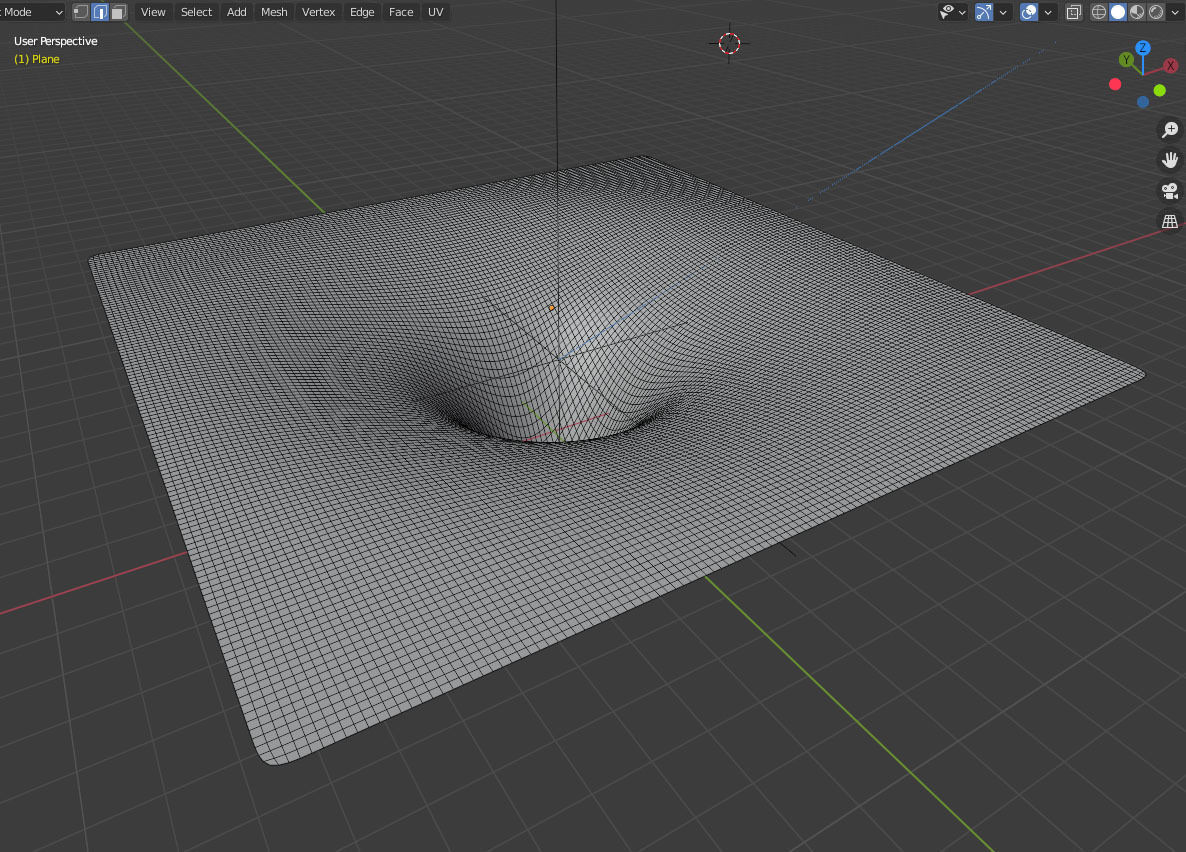Toggle X-Ray mode
Screen dimensions: 1186x852
pyautogui.click(x=1073, y=12)
